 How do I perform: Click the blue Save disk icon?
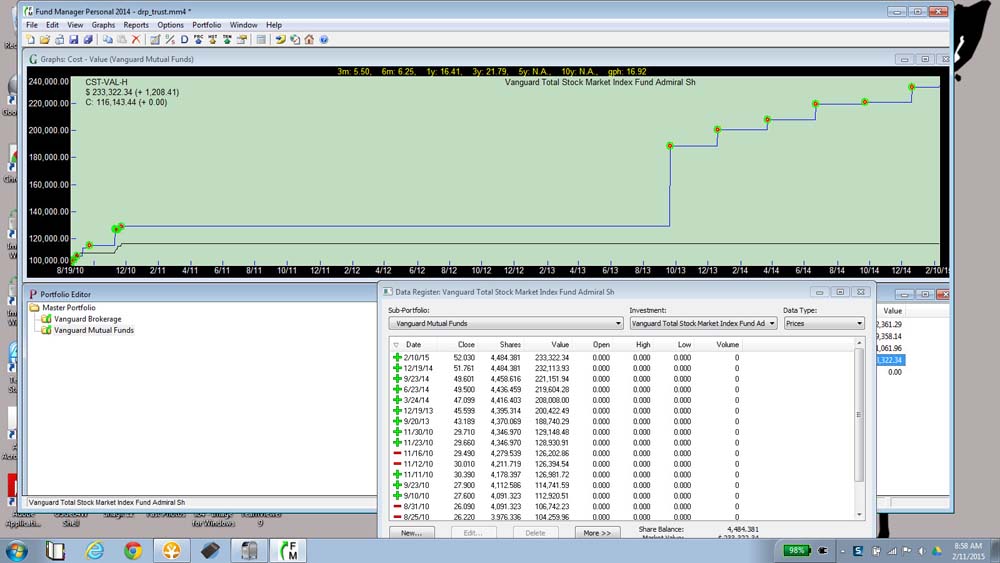point(73,40)
